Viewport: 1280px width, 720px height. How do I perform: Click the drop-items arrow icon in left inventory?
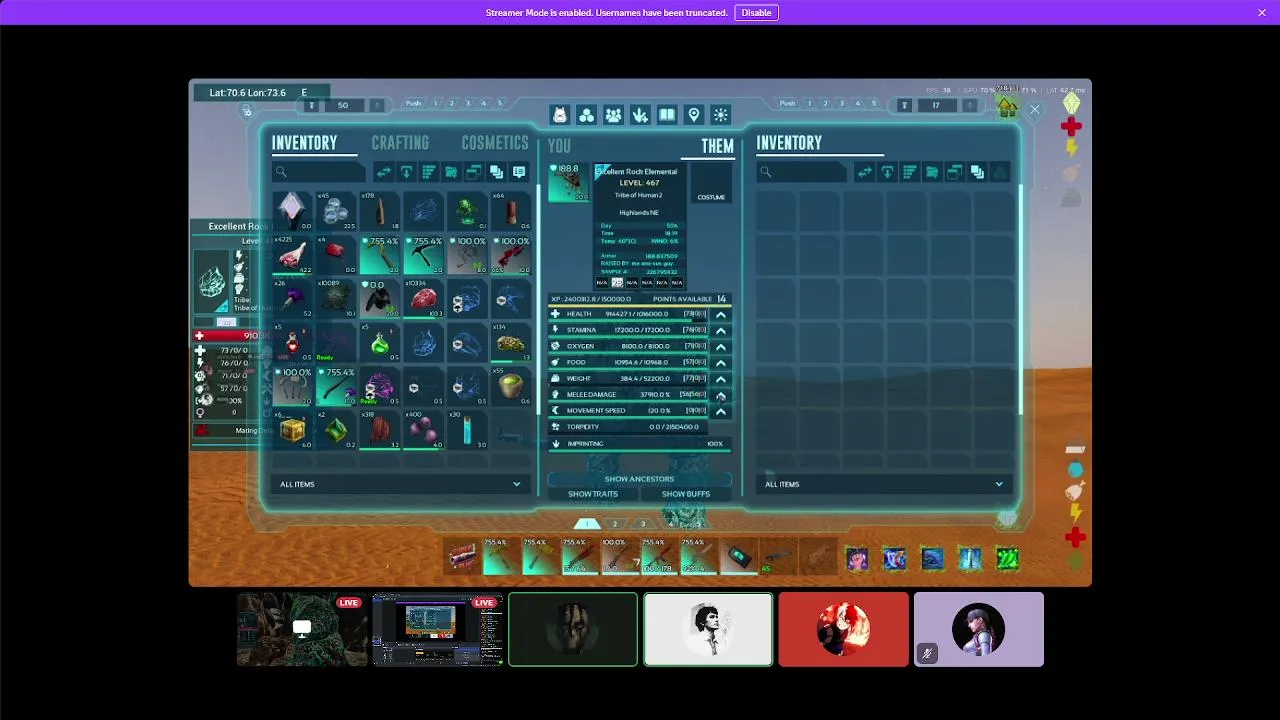pyautogui.click(x=406, y=172)
